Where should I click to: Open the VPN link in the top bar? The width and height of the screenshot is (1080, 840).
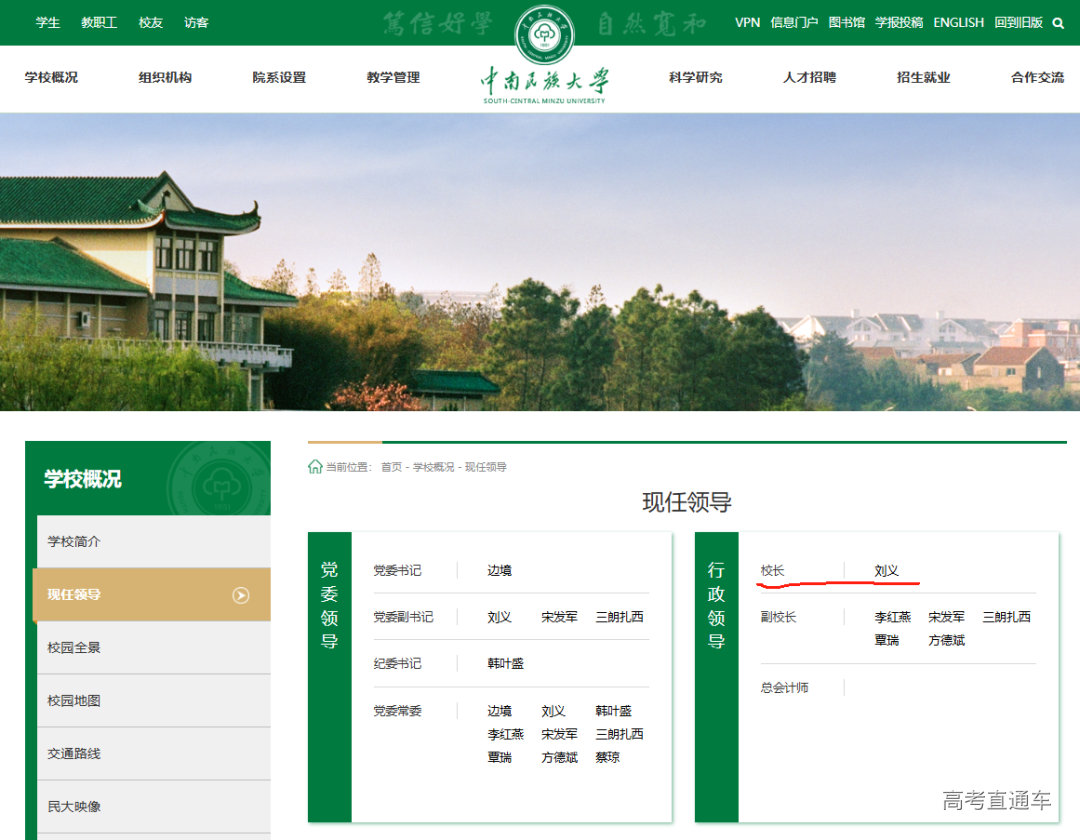click(x=747, y=22)
